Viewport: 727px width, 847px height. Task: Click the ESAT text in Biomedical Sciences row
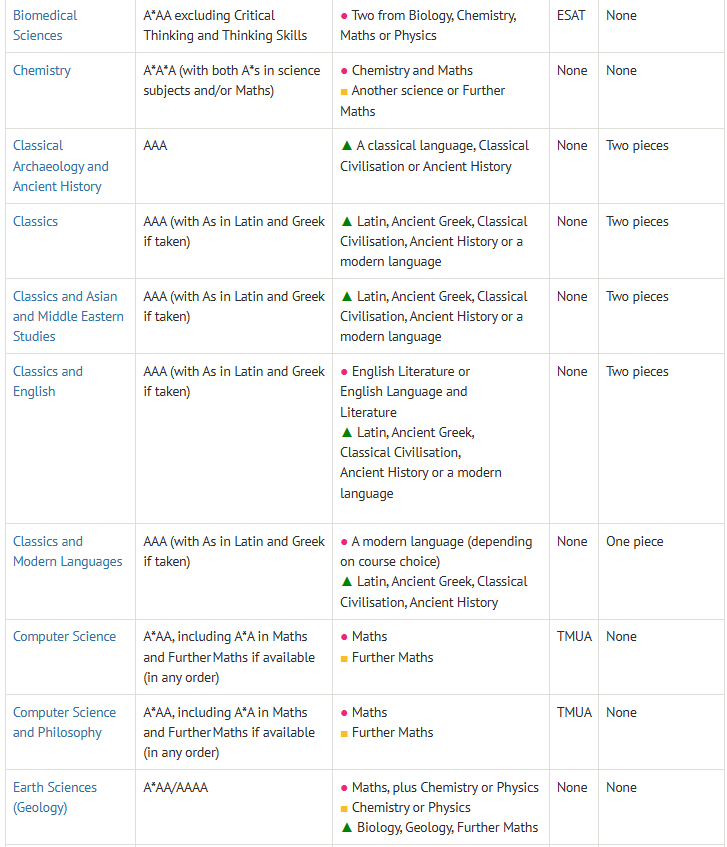click(x=571, y=15)
